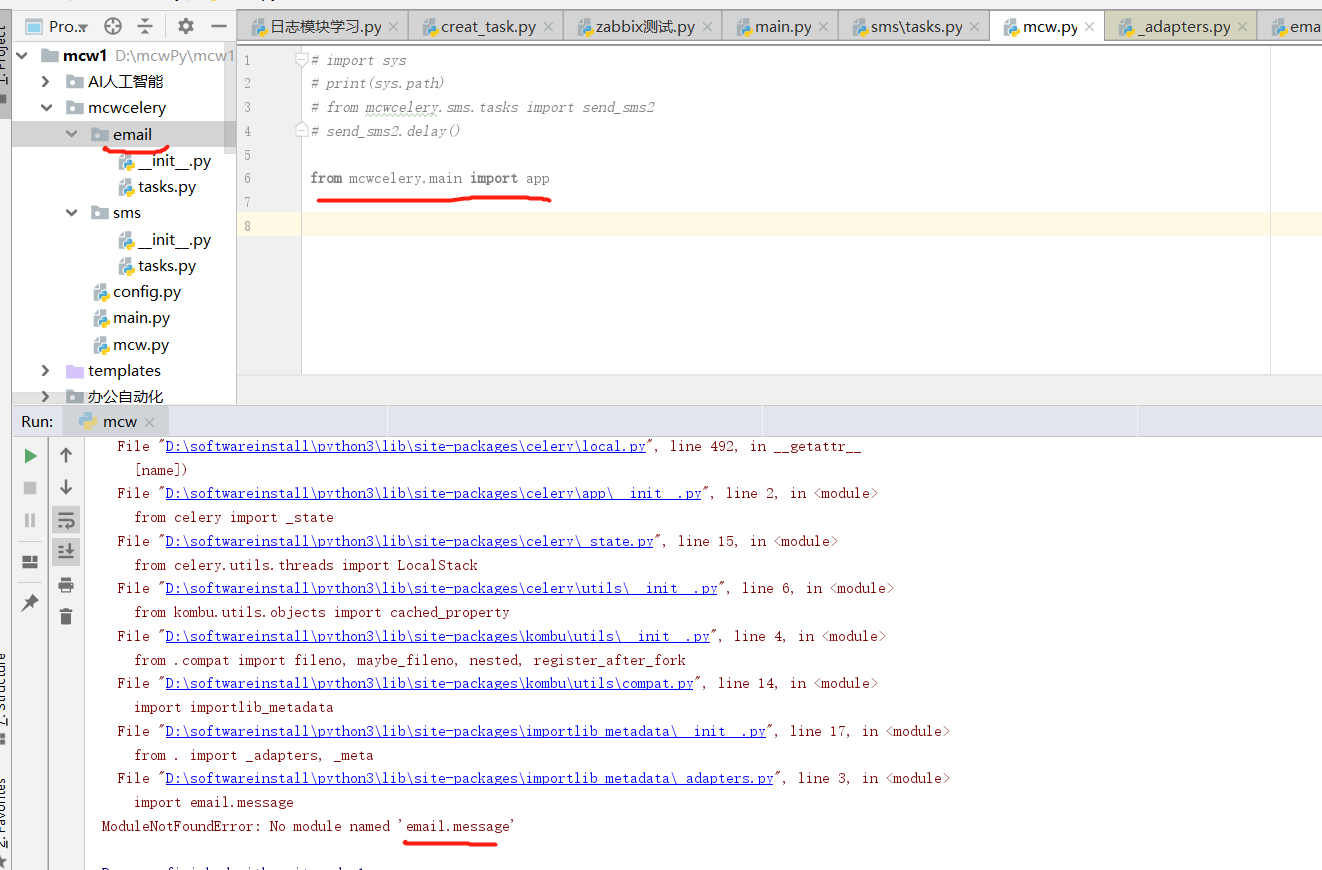
Task: Switch to _adapters.py tab
Action: [1184, 27]
